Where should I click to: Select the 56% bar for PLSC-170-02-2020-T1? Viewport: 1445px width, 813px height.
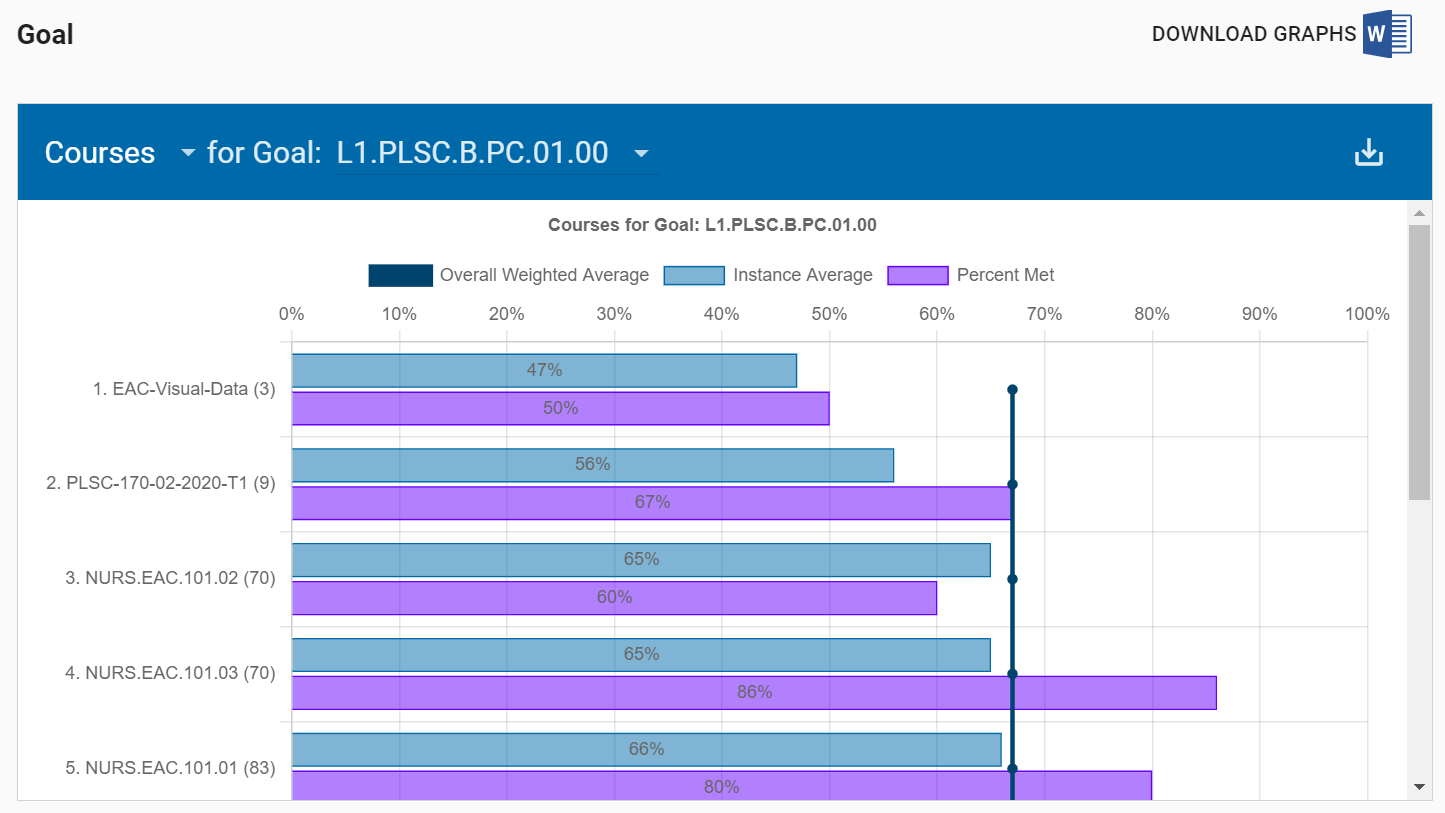tap(592, 465)
